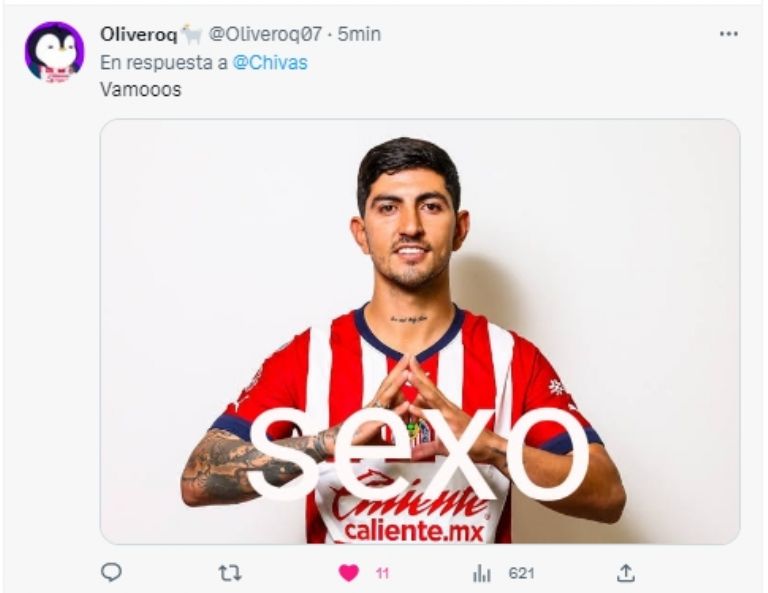
Task: Open the Oliveroq display name profile
Action: (x=139, y=34)
